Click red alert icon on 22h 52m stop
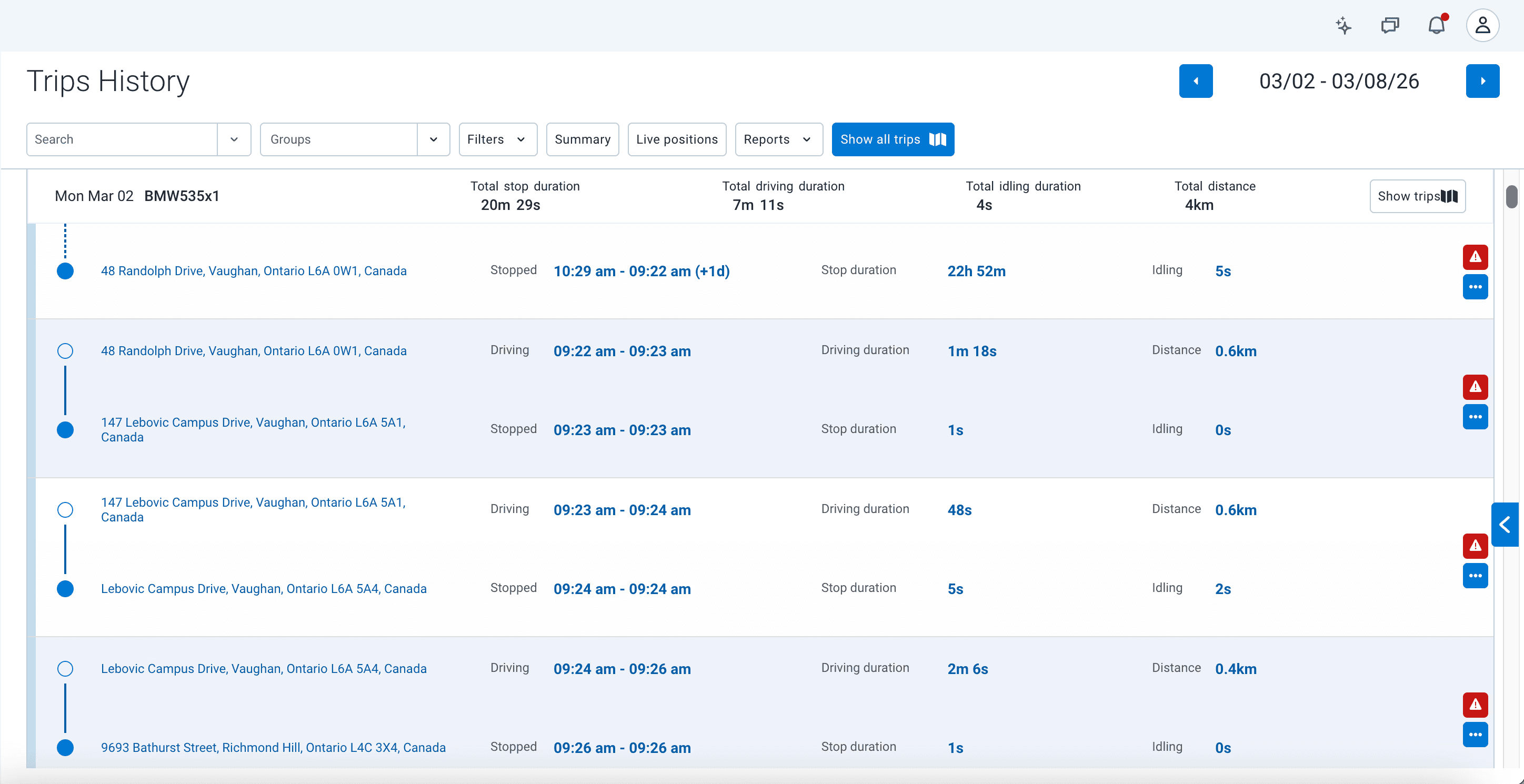The image size is (1524, 784). click(x=1475, y=257)
